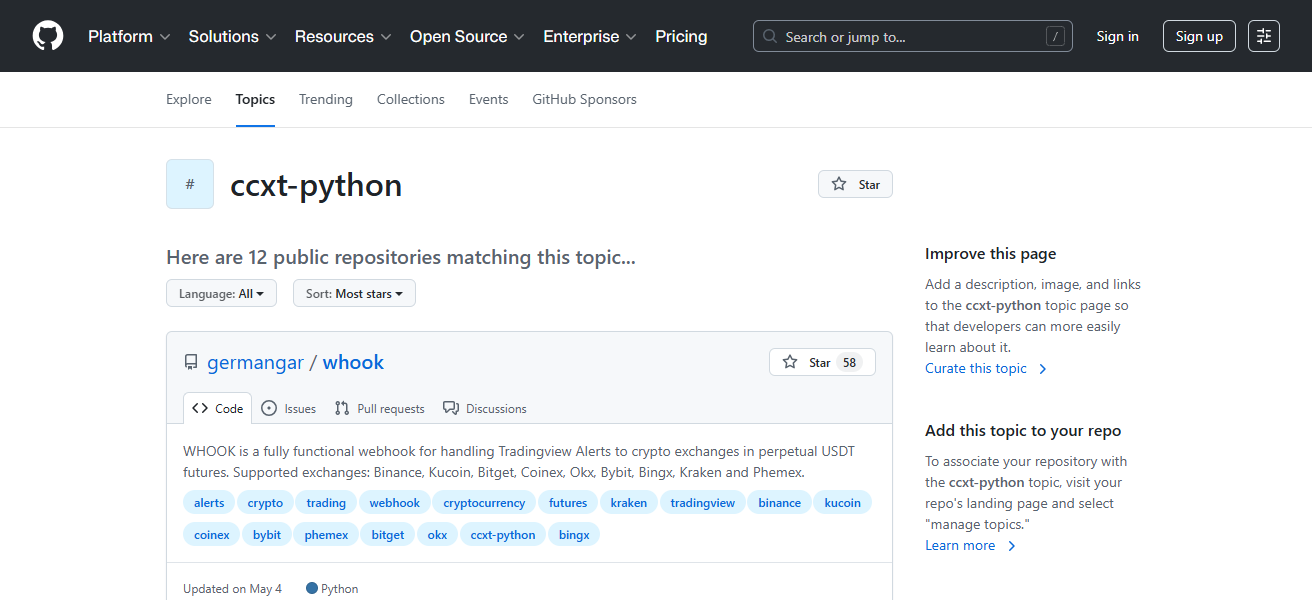Select the binance topic tag

(780, 502)
